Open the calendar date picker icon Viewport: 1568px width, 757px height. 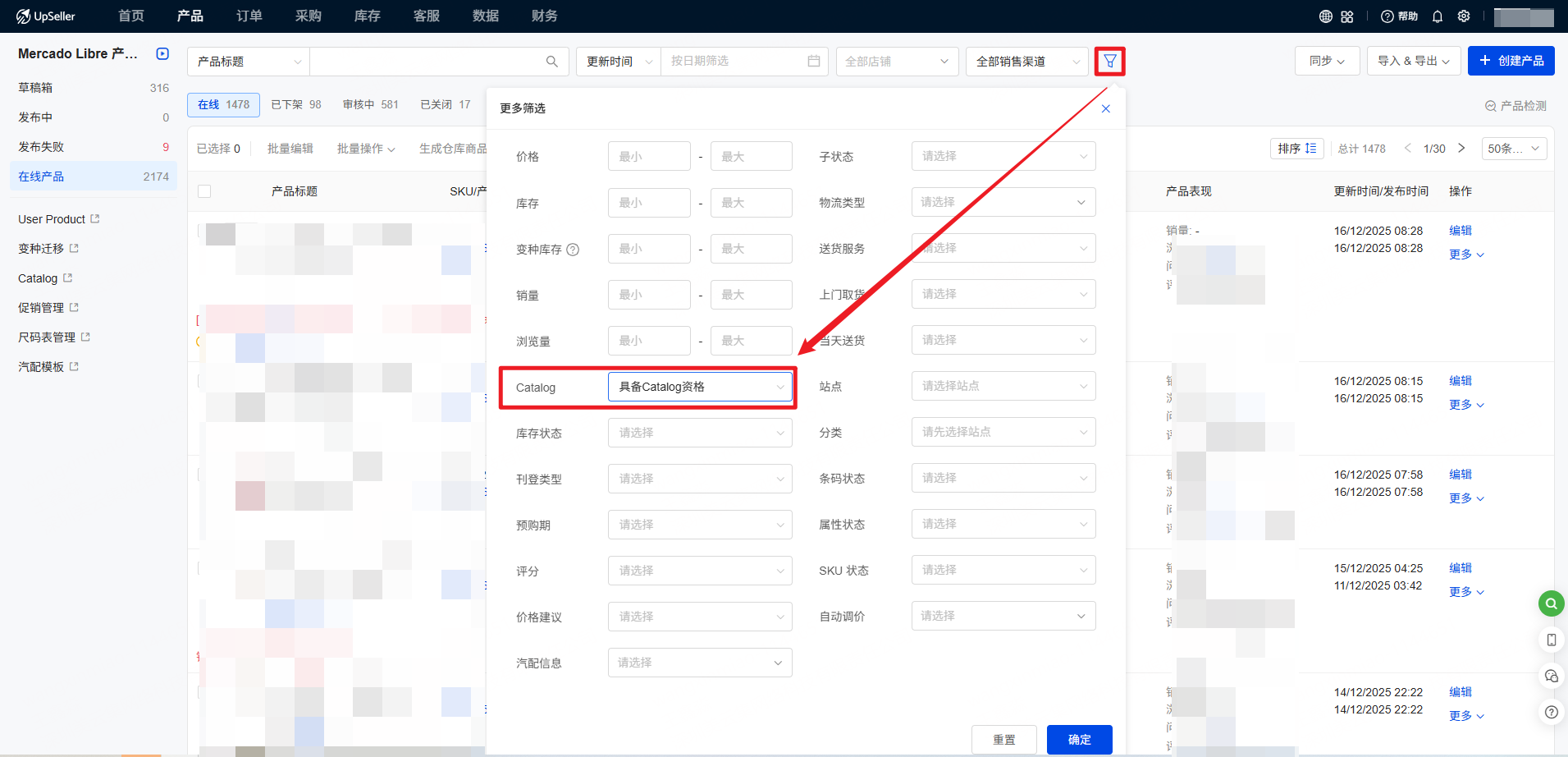[813, 62]
